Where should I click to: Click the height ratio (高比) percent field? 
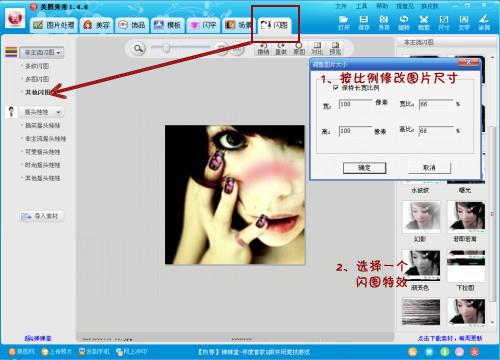[x=436, y=131]
